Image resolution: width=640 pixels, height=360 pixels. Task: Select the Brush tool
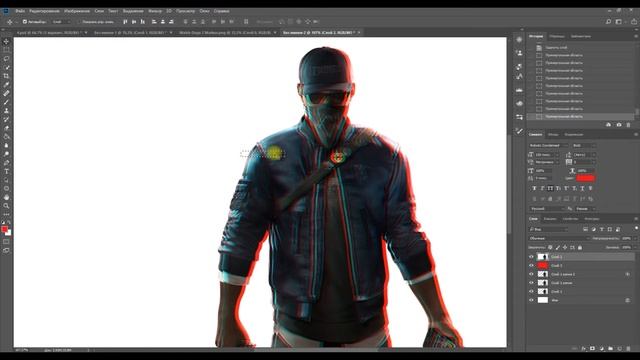pos(6,102)
